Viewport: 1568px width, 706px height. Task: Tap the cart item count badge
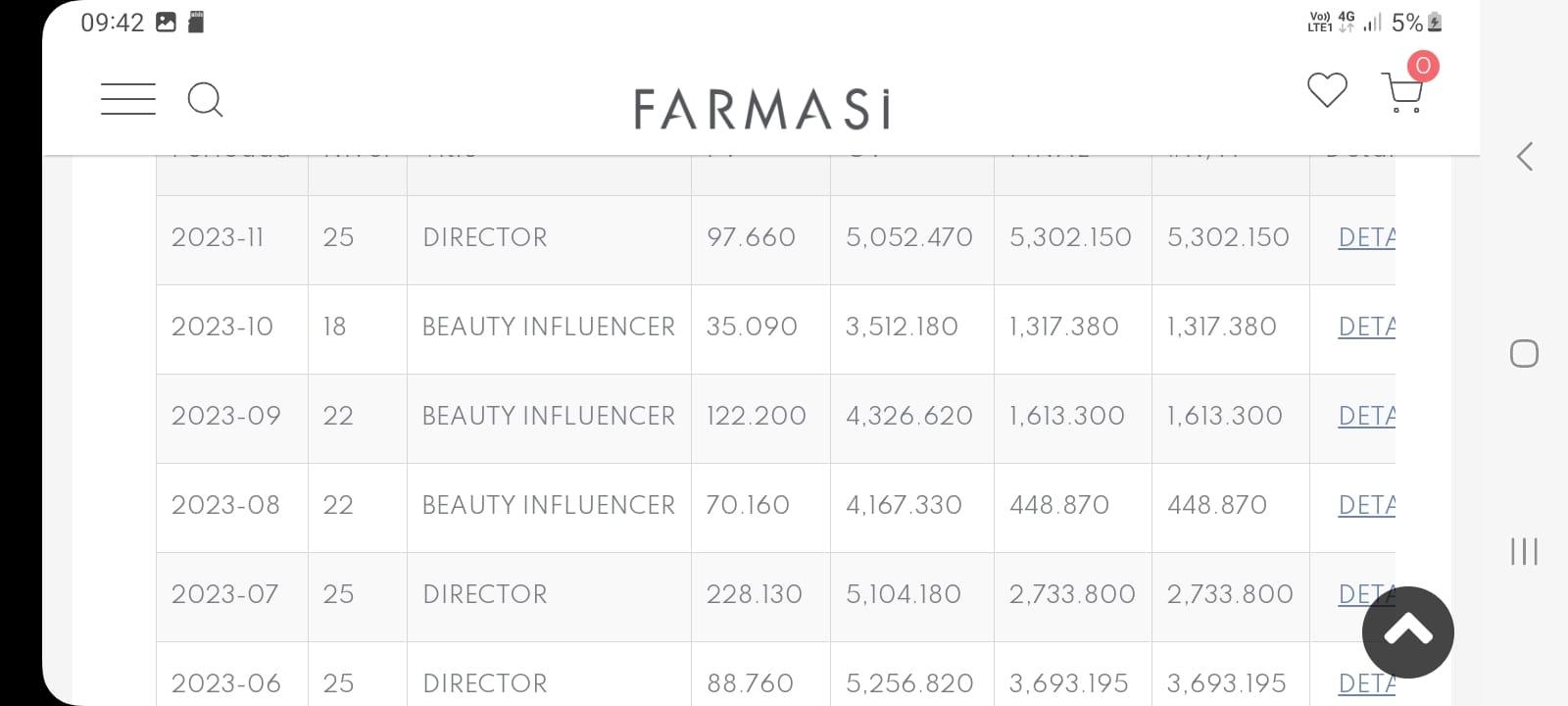[1423, 66]
